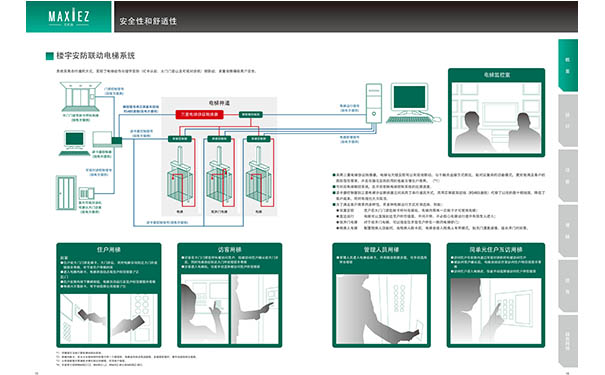The height and width of the screenshot is (375, 605).
Task: Click the door intercom panel icon
Action: point(86,193)
